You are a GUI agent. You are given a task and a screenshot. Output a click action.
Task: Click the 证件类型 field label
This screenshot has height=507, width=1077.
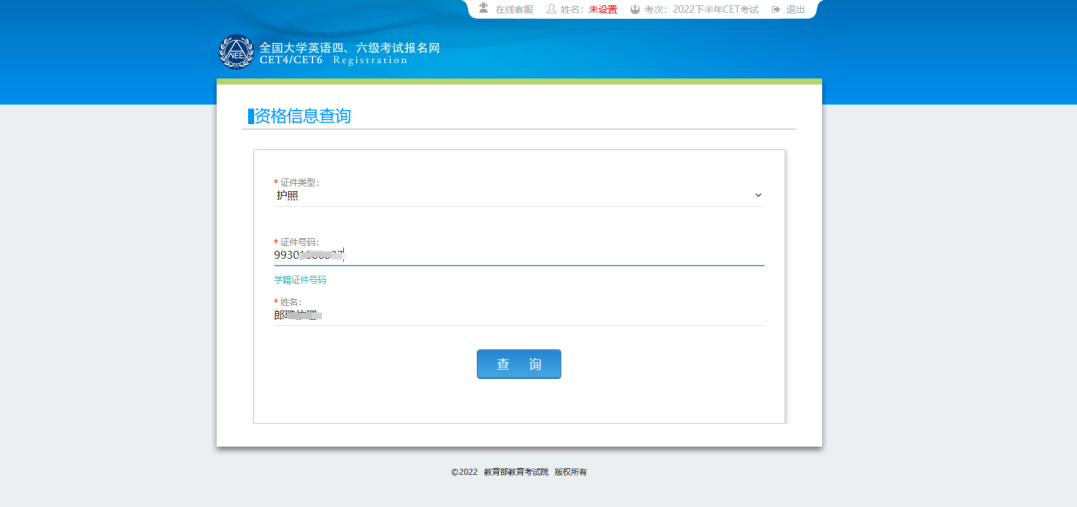299,182
